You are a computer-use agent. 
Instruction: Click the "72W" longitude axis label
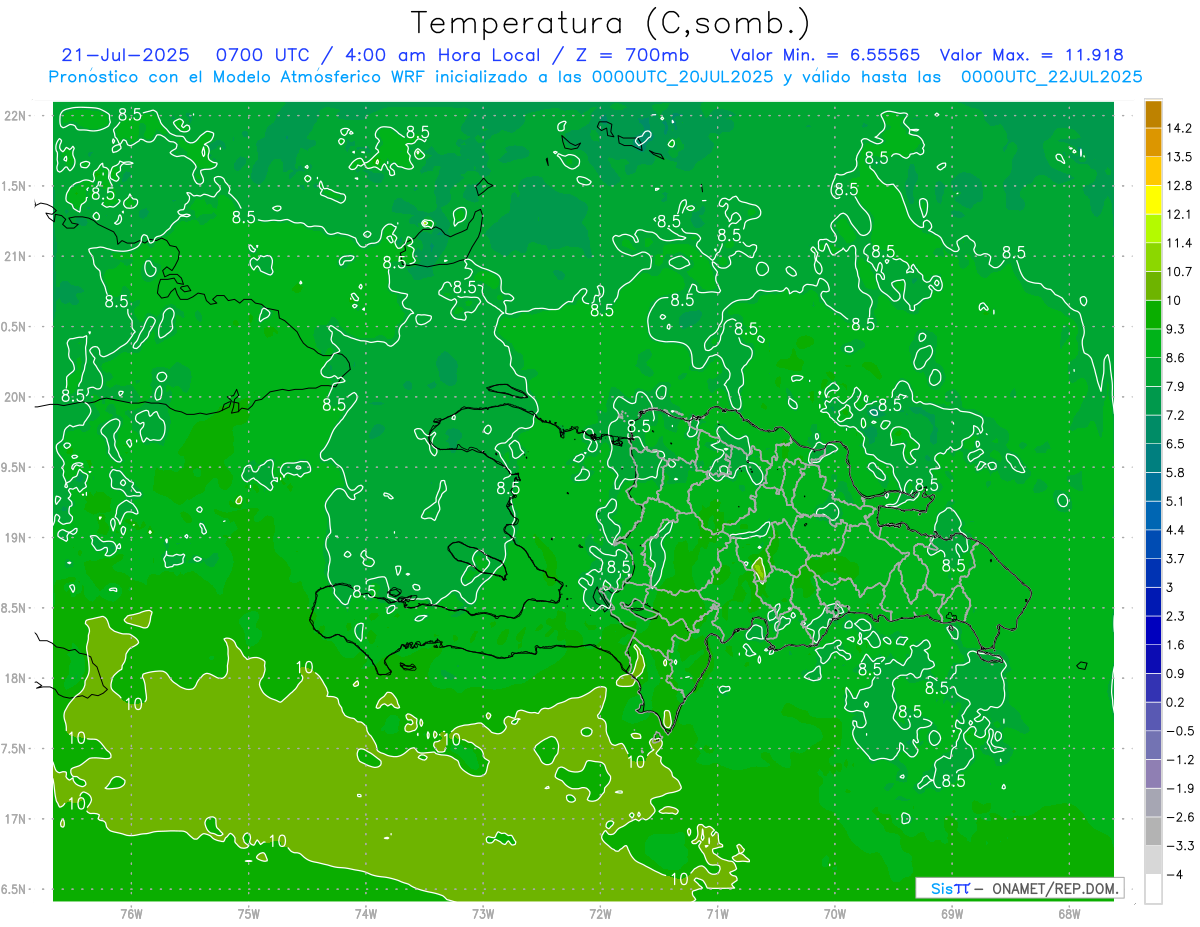tap(600, 914)
